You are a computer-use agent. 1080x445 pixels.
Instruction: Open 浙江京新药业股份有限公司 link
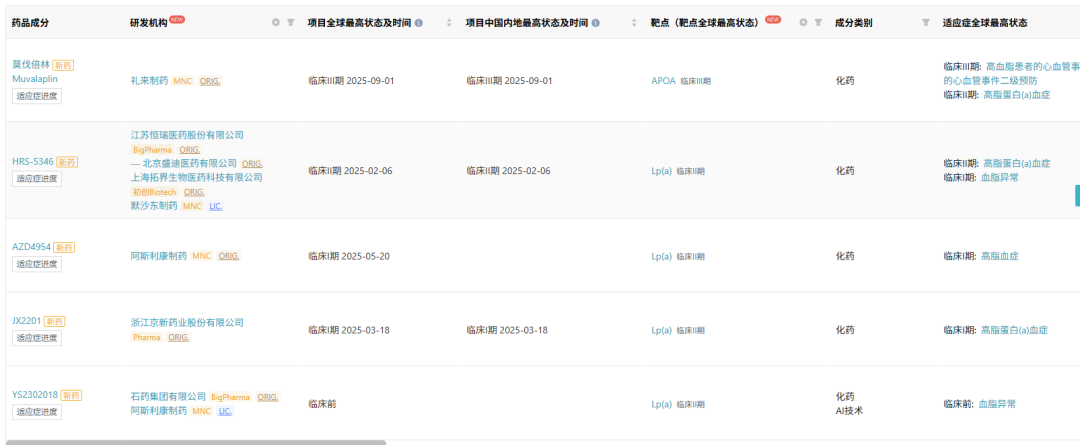187,322
